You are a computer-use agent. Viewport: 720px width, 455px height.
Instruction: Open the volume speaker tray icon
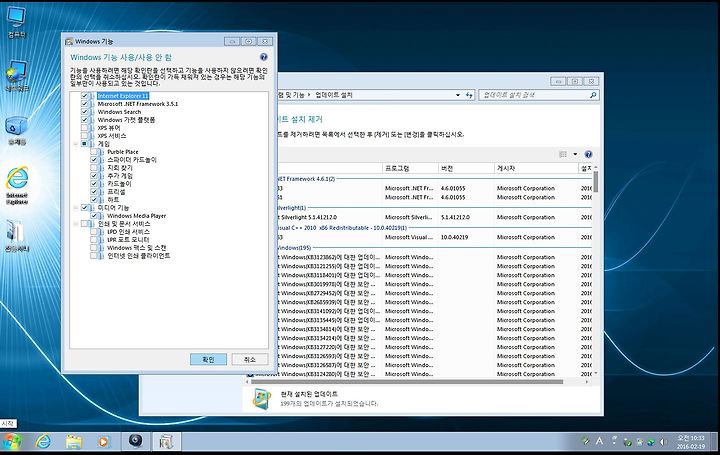click(663, 442)
